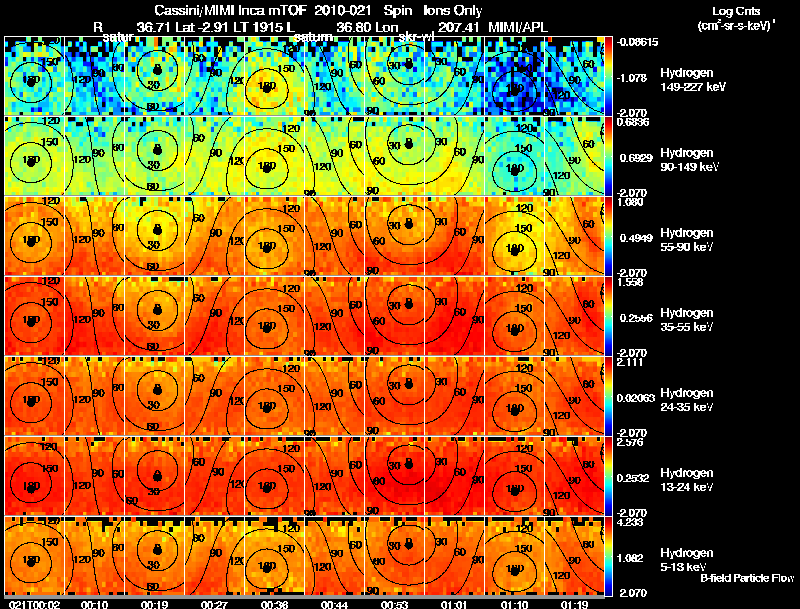This screenshot has width=800, height=609.
Task: Click the '01:01' time axis label
Action: point(454,604)
